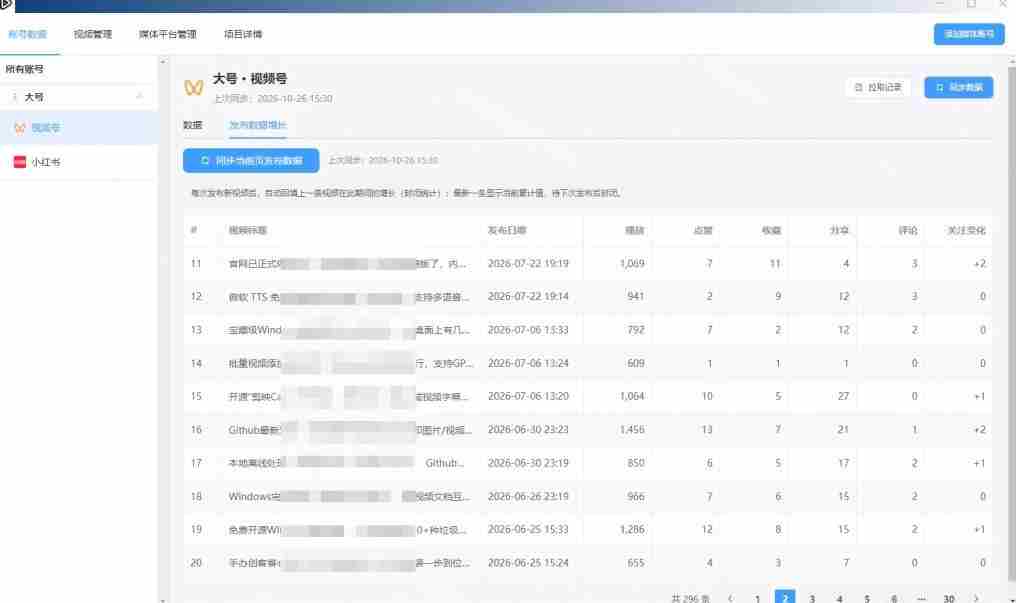The width and height of the screenshot is (1016, 603).
Task: Click the refresh icon in the table sync button
Action: pos(205,161)
